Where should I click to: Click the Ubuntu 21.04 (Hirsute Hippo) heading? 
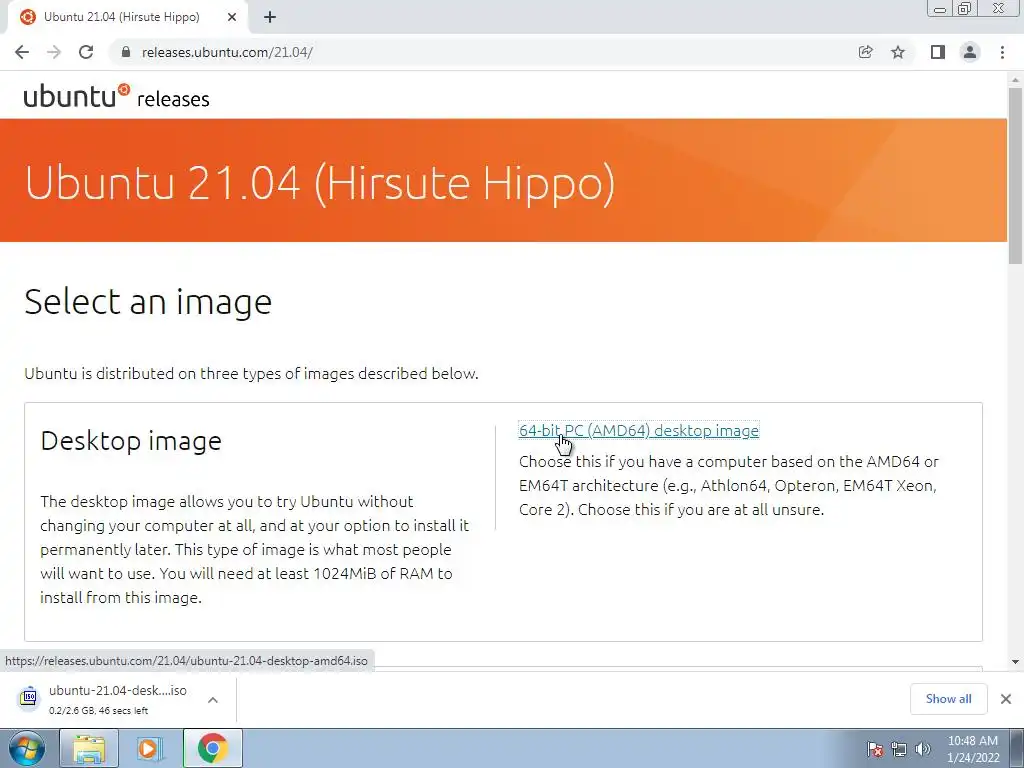320,182
